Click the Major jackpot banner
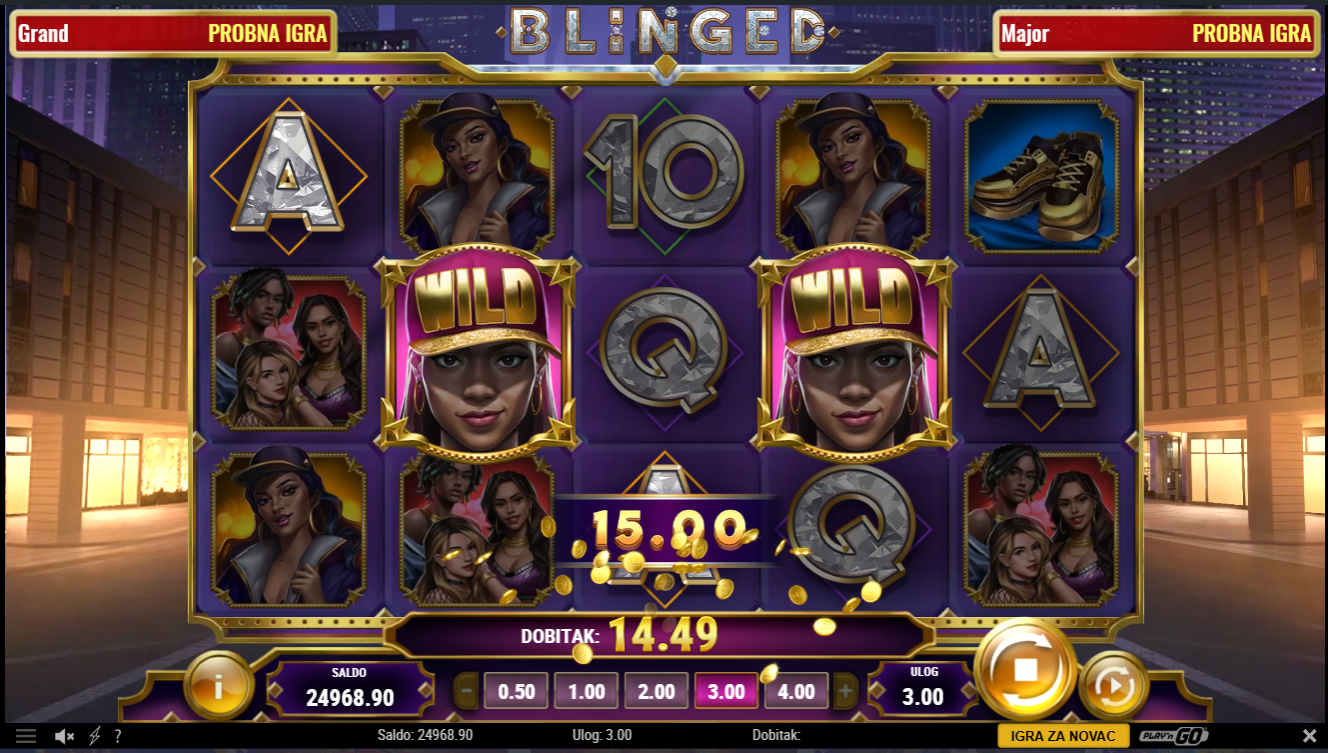Viewport: 1328px width, 753px height. pyautogui.click(x=1156, y=33)
